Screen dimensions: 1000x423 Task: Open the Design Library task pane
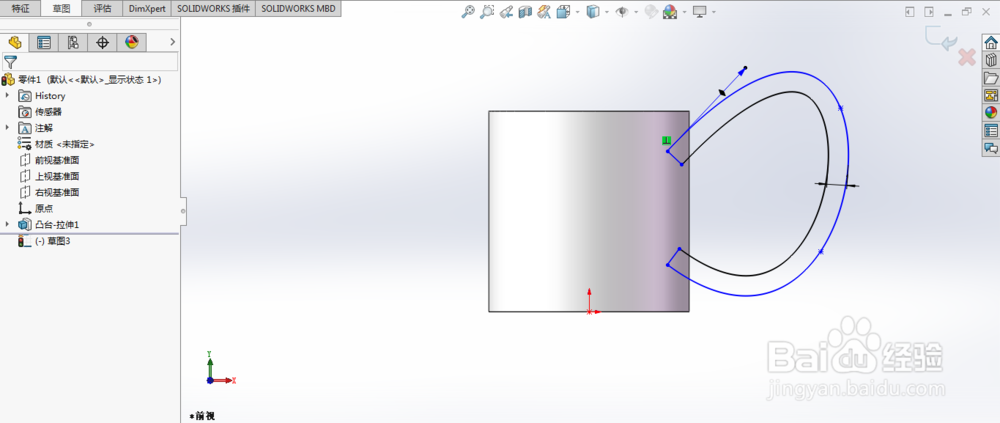tap(990, 61)
